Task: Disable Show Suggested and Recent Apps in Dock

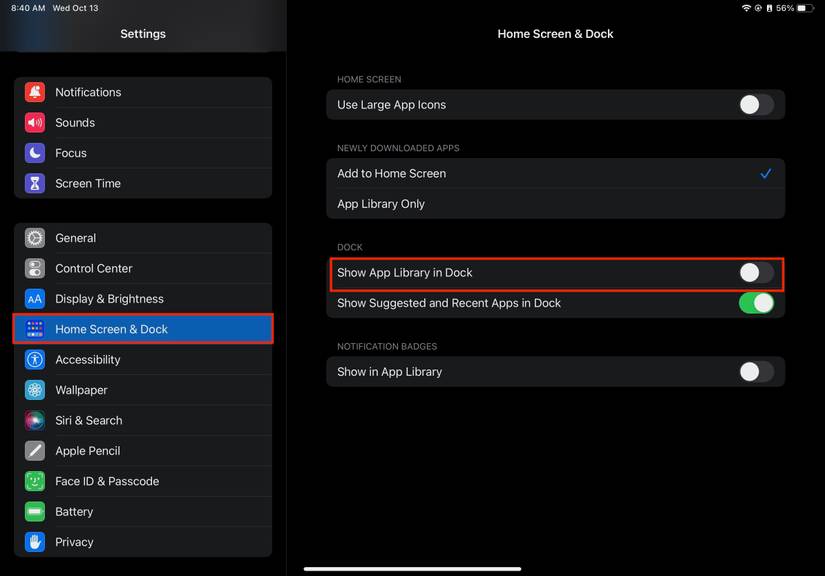Action: point(756,303)
